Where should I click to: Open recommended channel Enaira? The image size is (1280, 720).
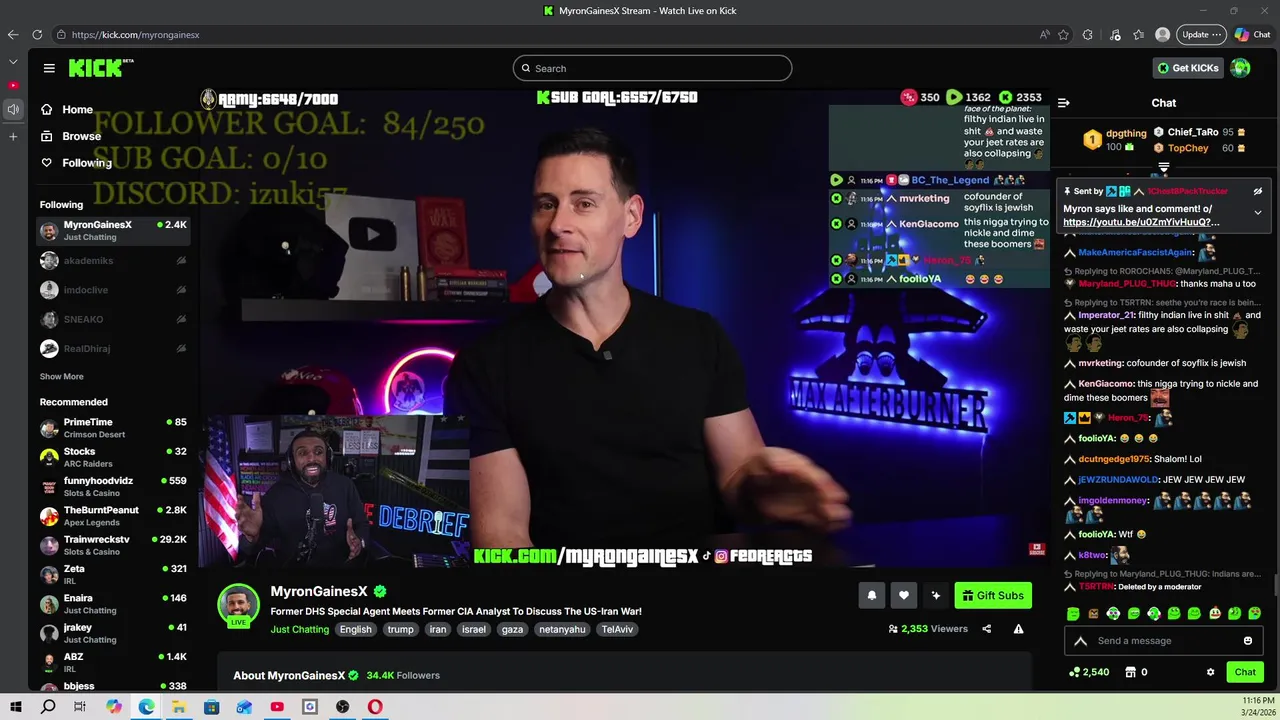(112, 604)
